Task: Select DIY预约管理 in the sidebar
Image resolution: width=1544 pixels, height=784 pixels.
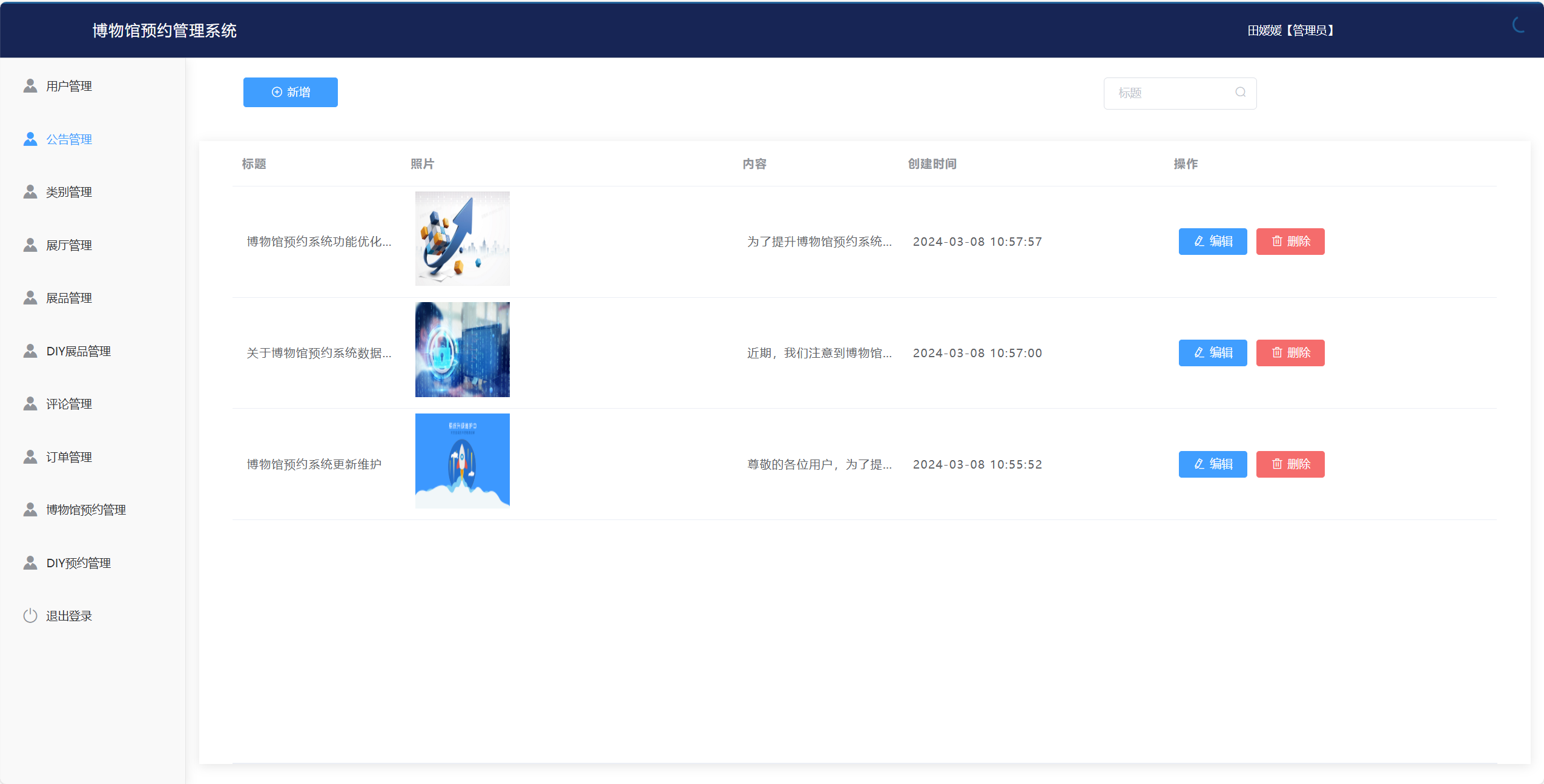Action: [78, 563]
